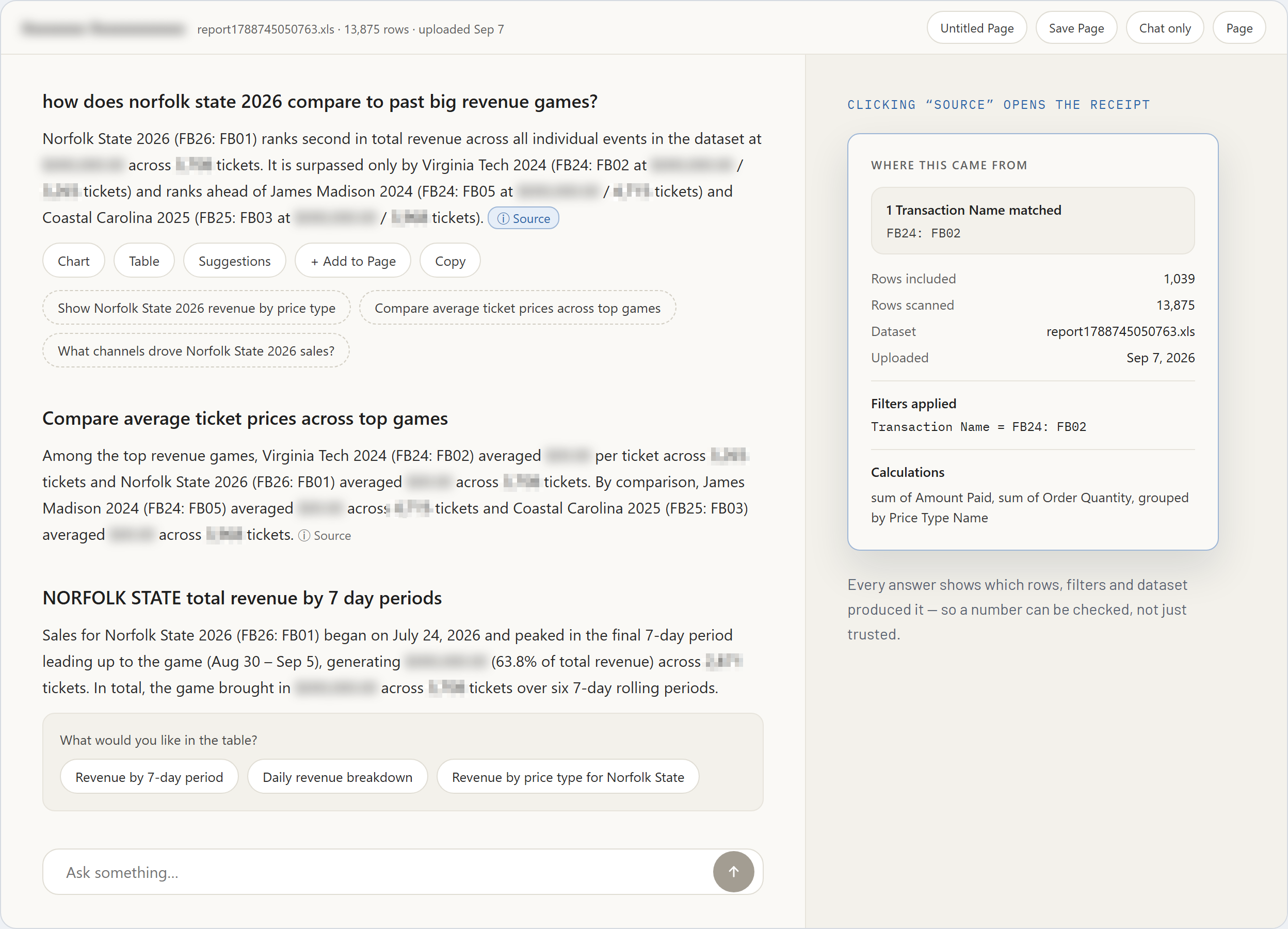
Task: Choose Revenue by 7-day period table option
Action: pos(149,776)
